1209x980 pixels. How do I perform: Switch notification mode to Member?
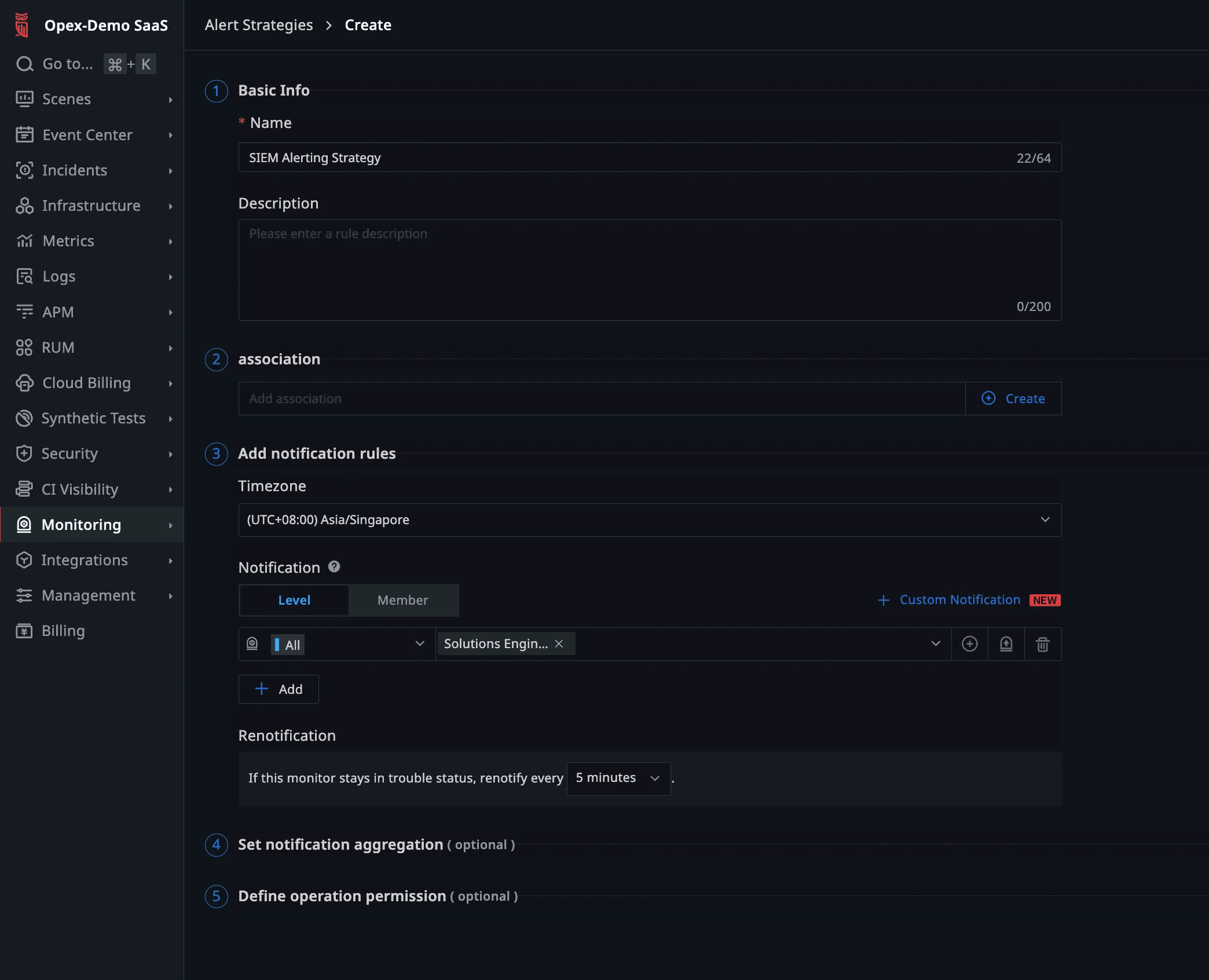coord(402,600)
